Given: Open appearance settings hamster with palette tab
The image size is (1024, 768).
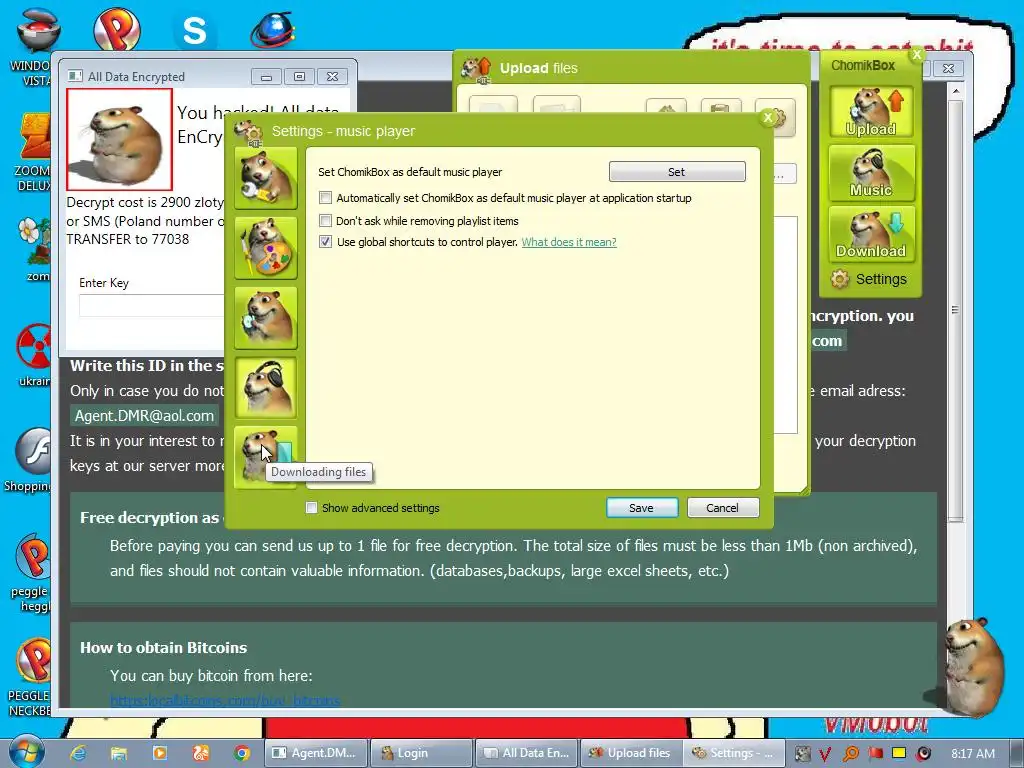Looking at the screenshot, I should [x=266, y=248].
